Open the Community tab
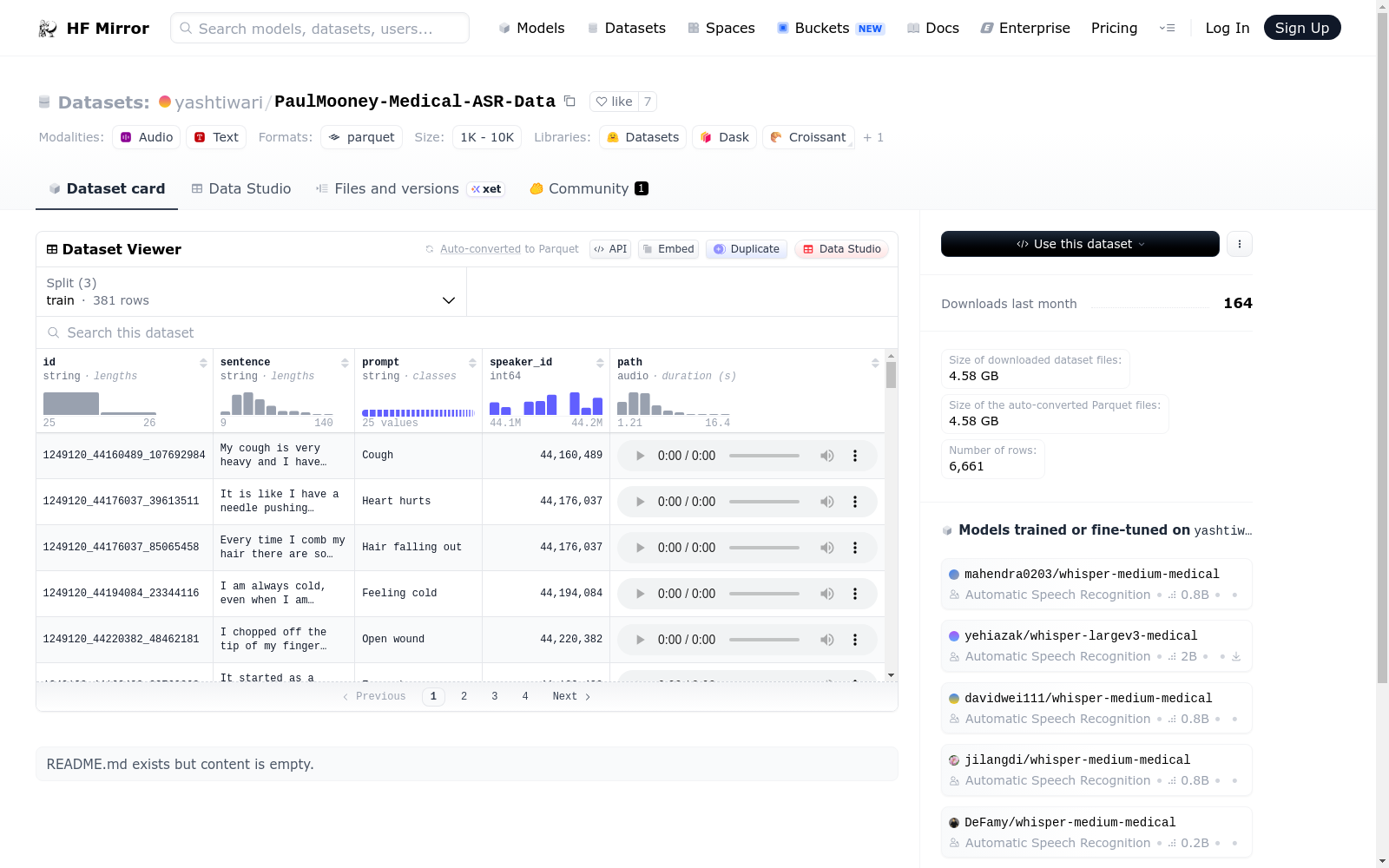 click(589, 188)
